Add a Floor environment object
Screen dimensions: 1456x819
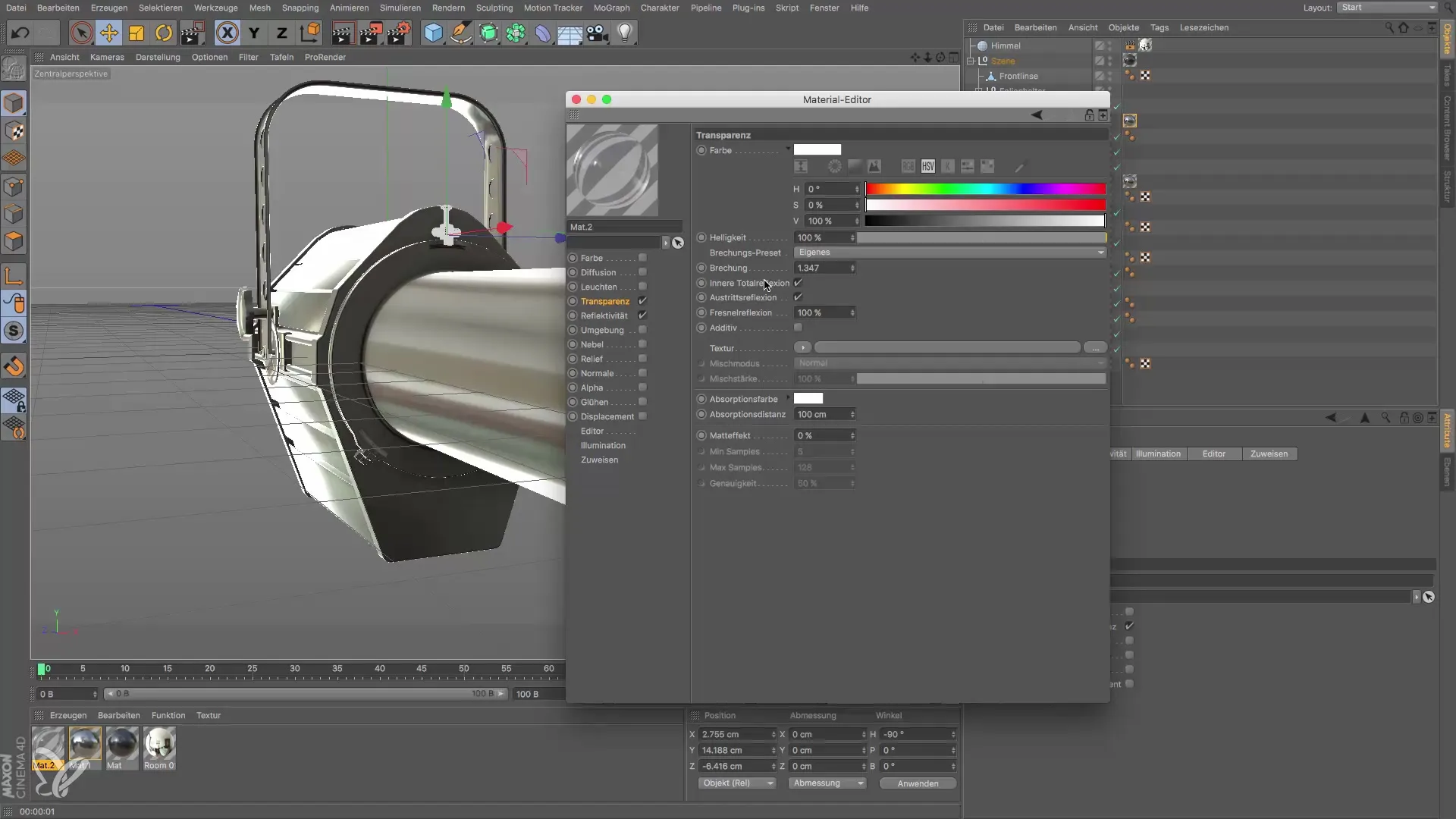[x=570, y=33]
